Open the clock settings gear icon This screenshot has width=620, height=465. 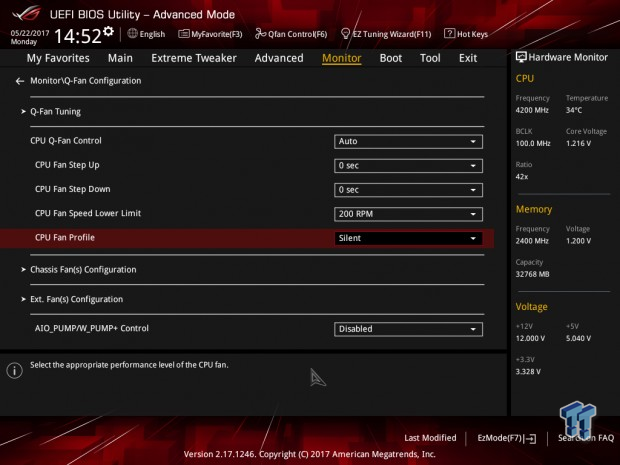(108, 31)
